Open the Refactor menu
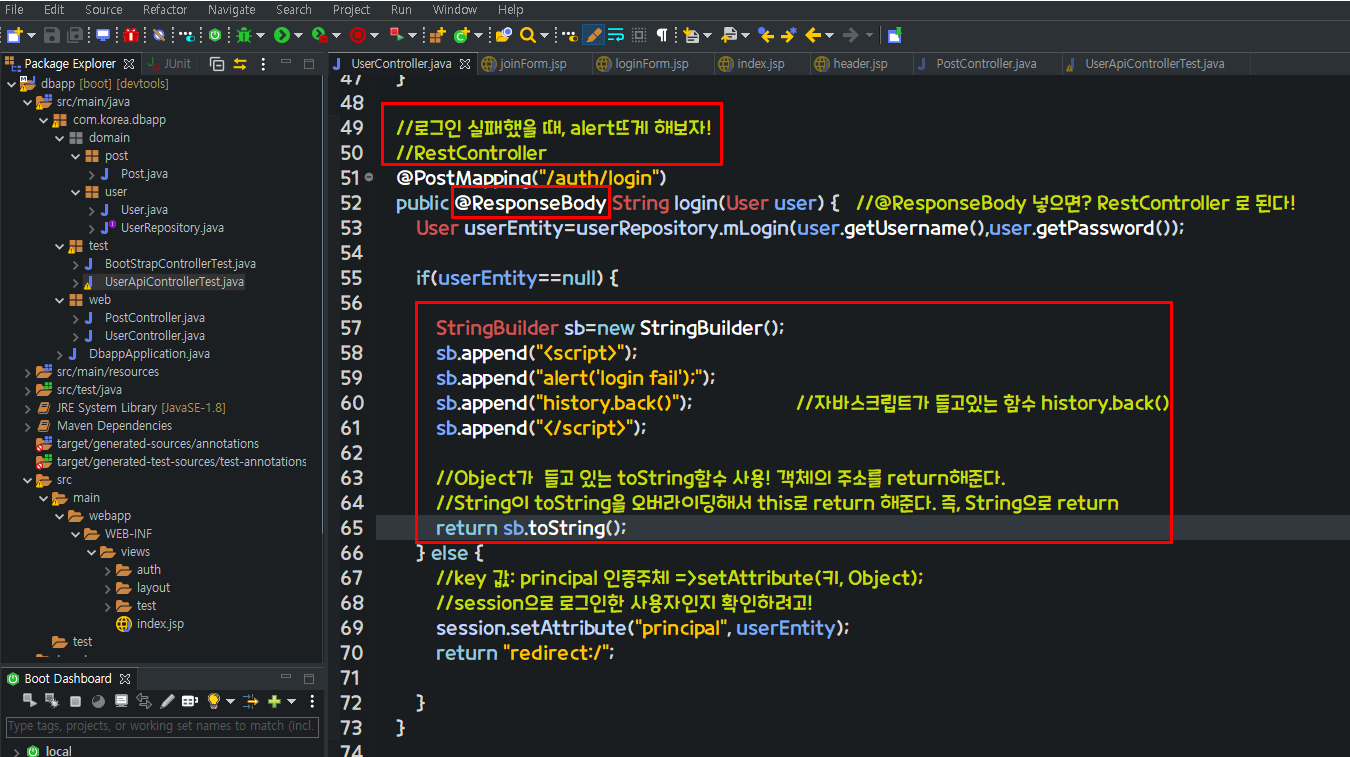1350x757 pixels. point(165,9)
